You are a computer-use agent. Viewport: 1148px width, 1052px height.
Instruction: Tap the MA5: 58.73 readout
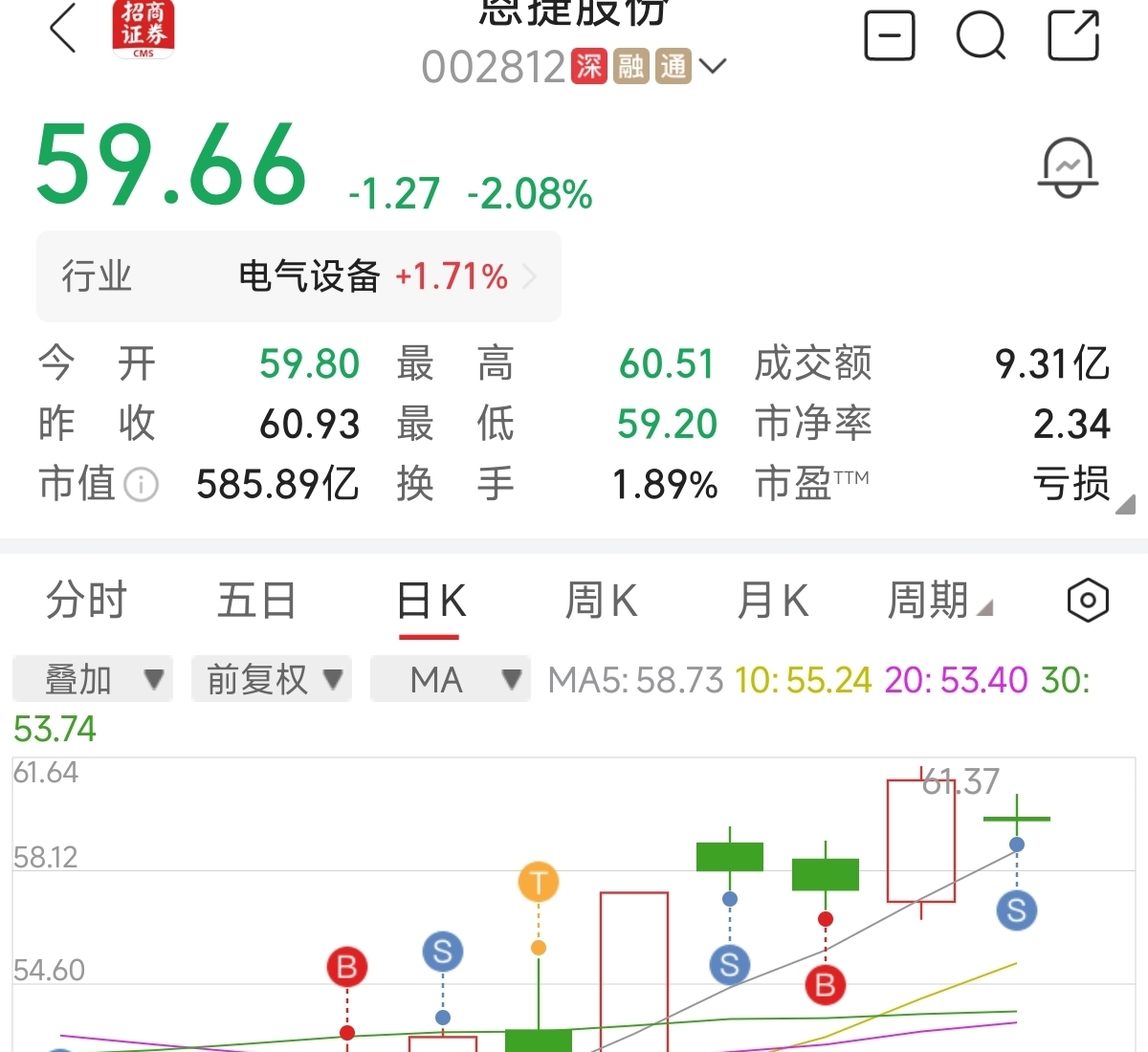click(x=635, y=680)
